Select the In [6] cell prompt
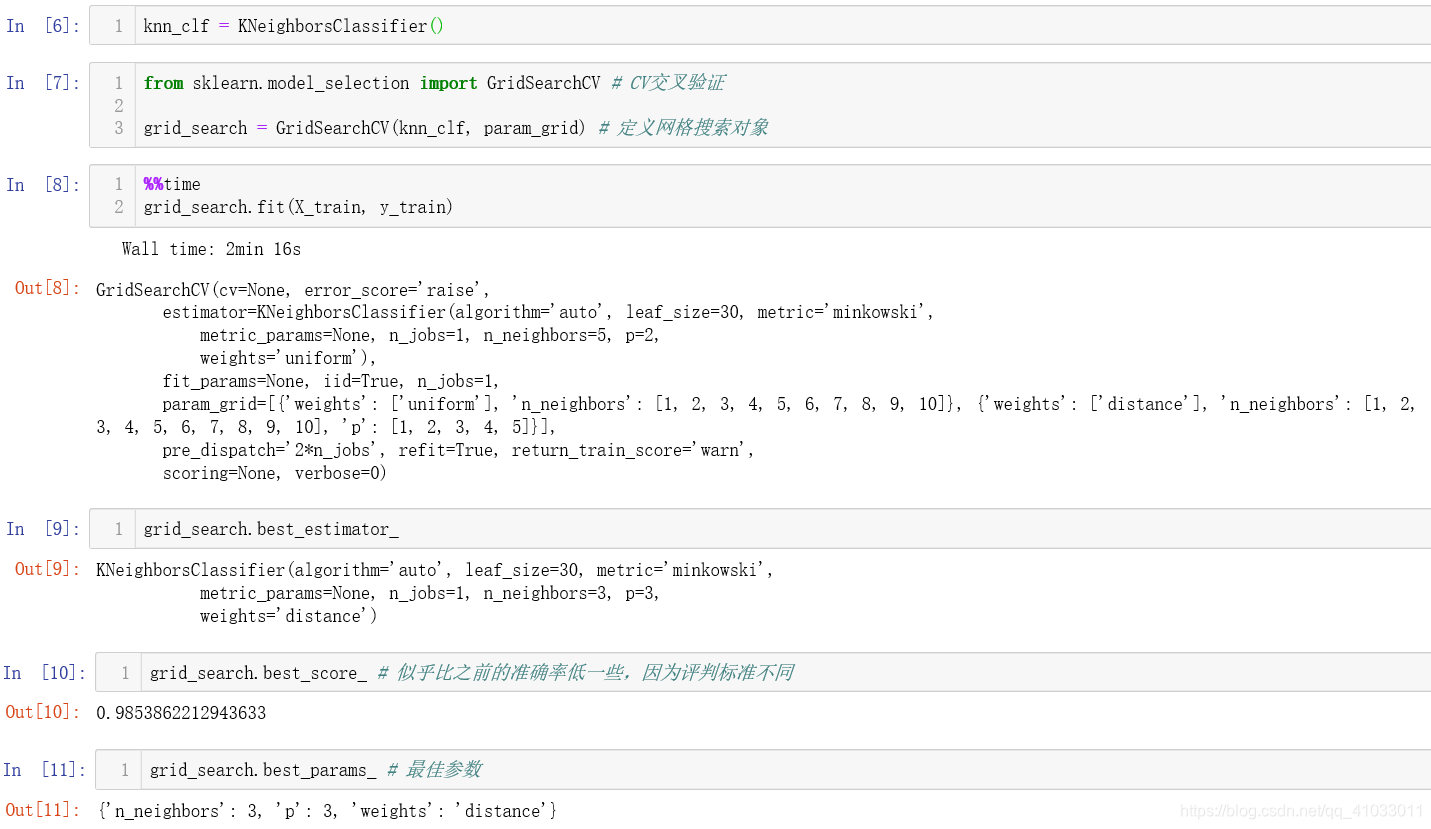This screenshot has width=1431, height=829. point(42,26)
